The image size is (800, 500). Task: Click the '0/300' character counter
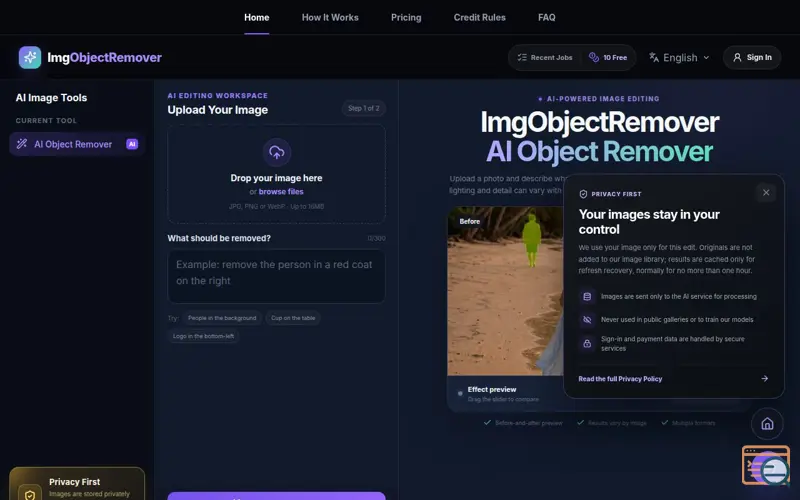(x=377, y=238)
